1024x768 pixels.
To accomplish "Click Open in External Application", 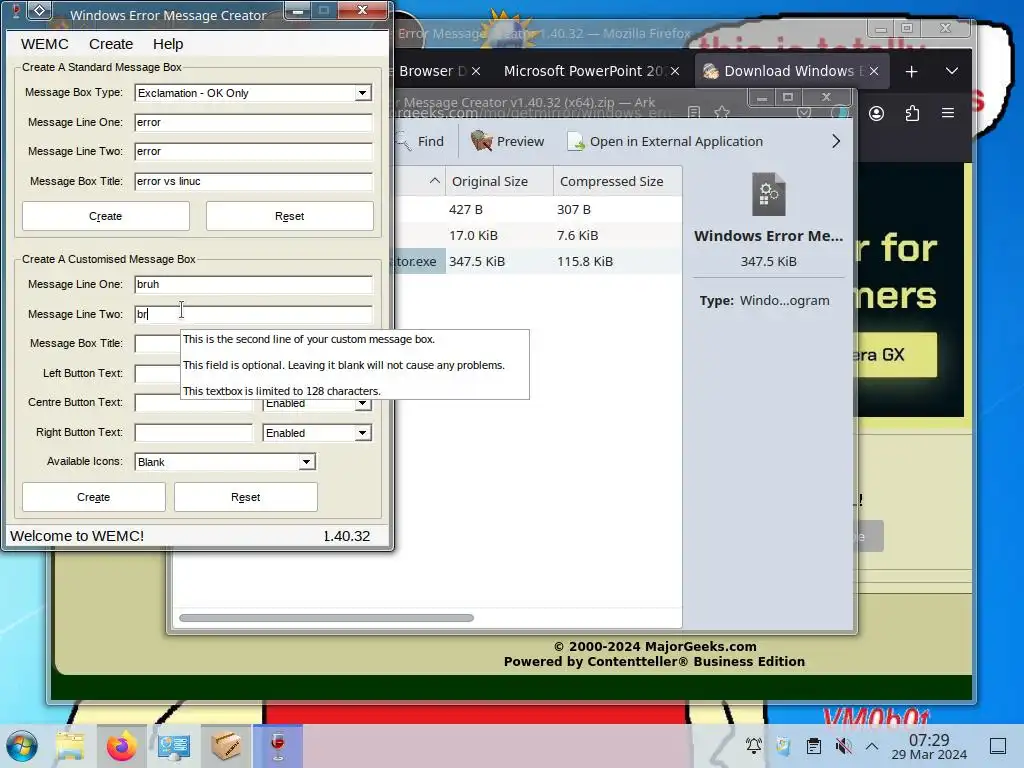I will [665, 141].
